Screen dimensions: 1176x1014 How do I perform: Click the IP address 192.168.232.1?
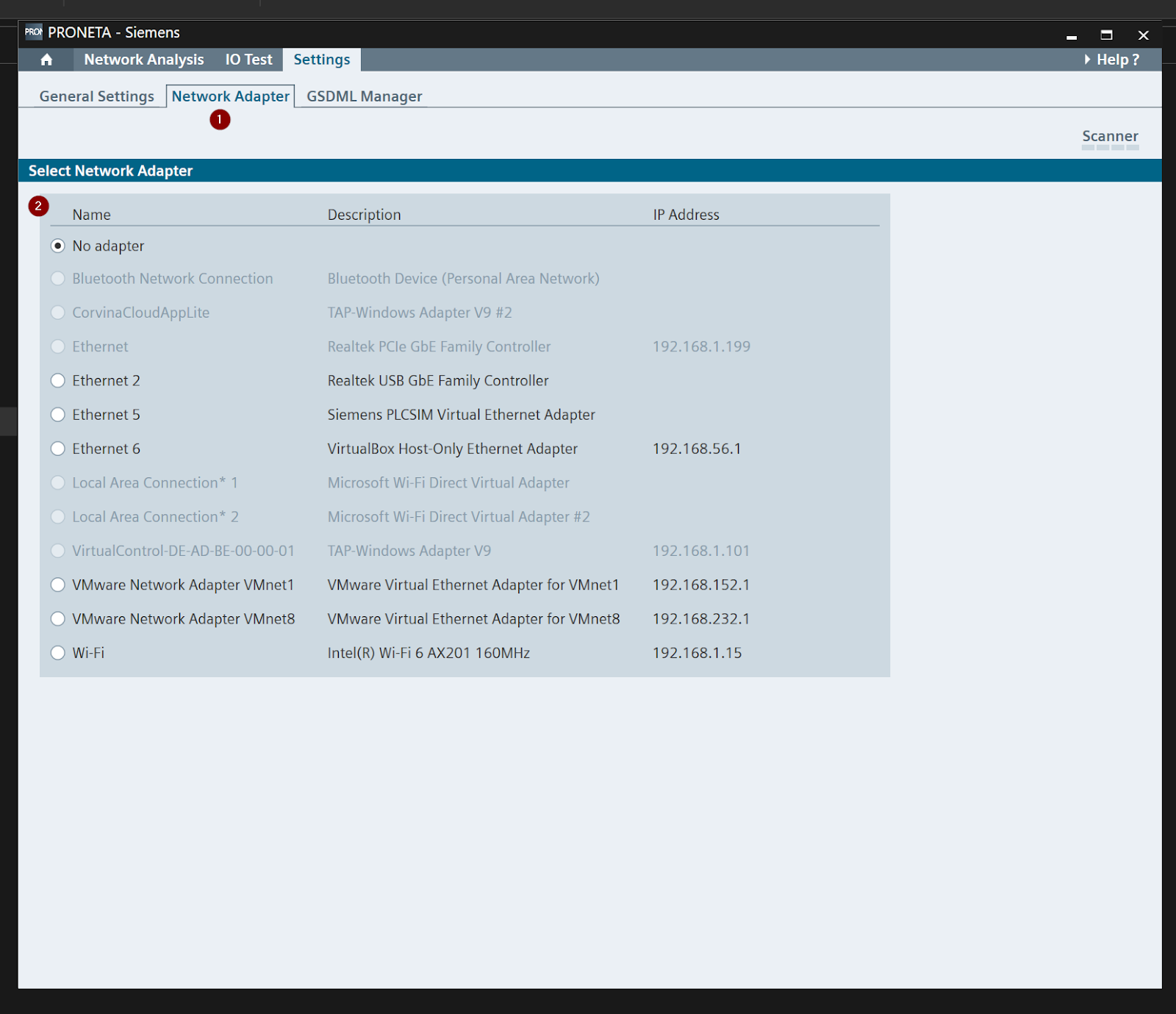(701, 618)
